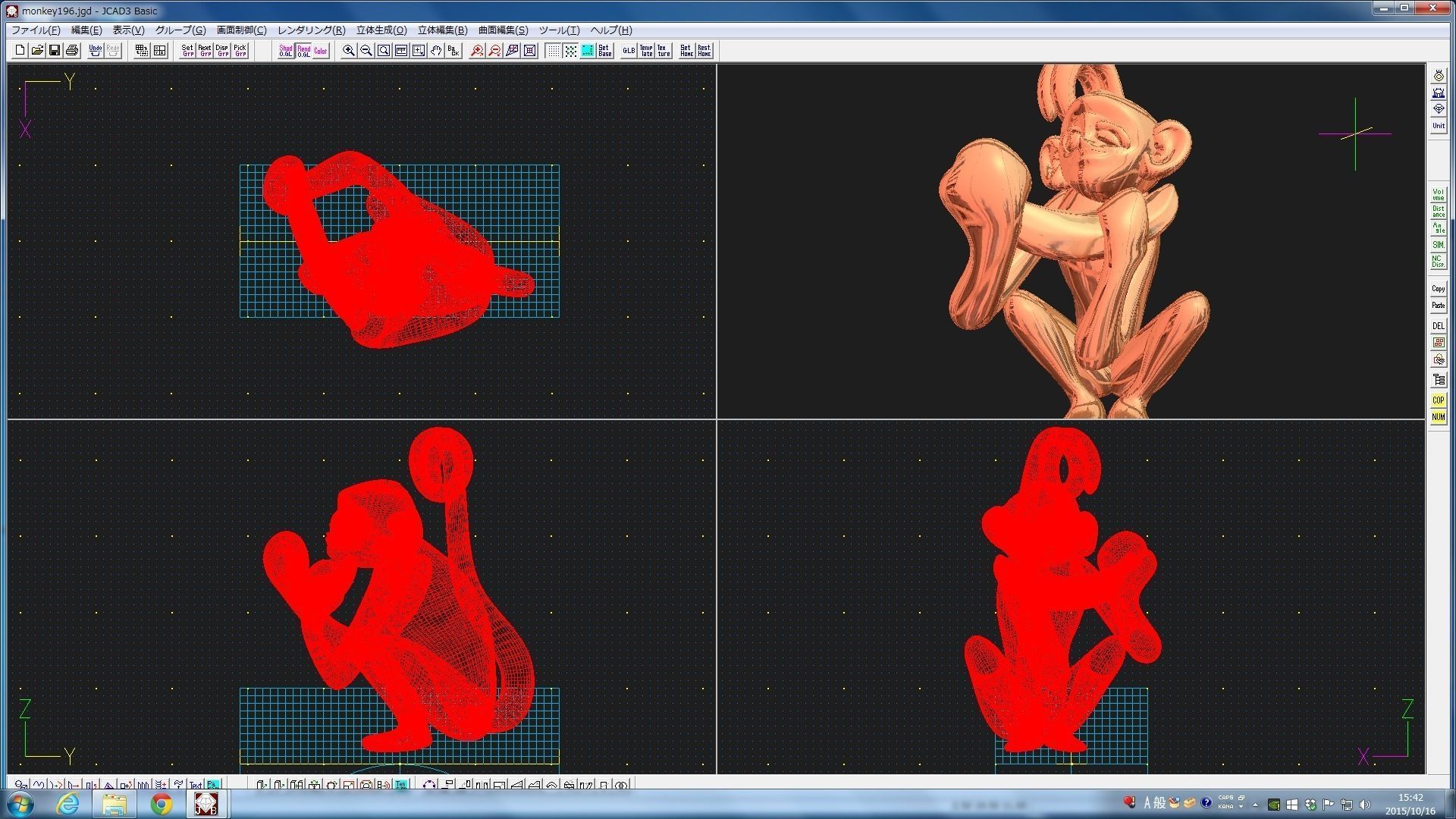Open the 立体生成(O) menu
Screen dimensions: 1456x819
(381, 30)
